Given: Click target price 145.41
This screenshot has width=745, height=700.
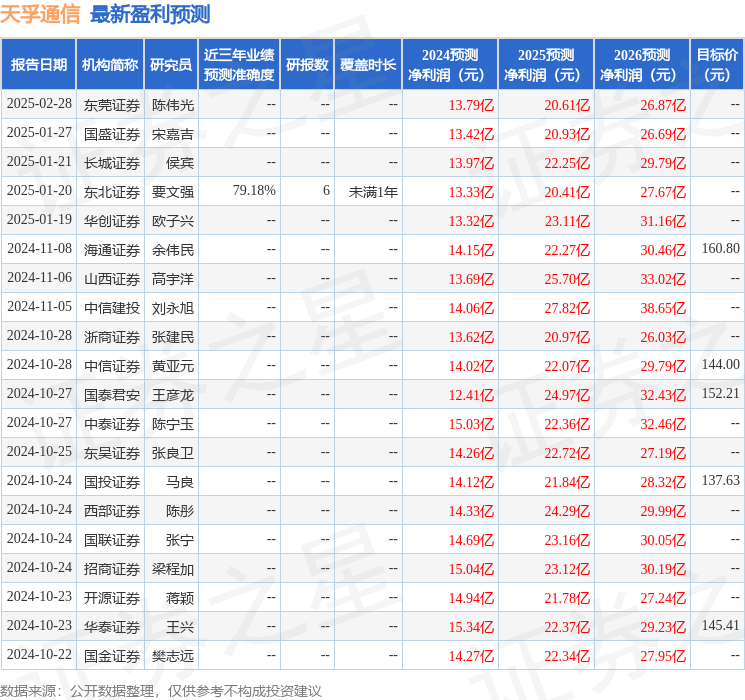Looking at the screenshot, I should point(721,625).
